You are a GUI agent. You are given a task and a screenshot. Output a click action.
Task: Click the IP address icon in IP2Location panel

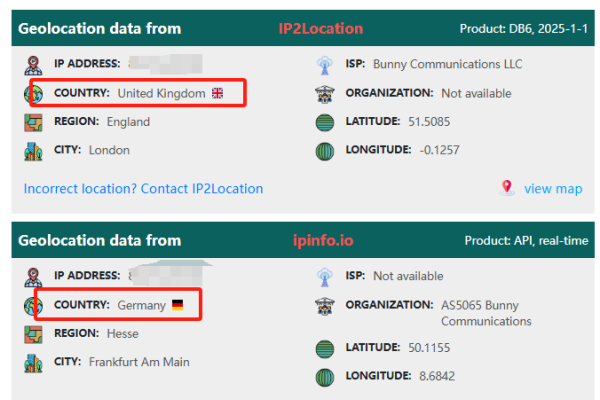pos(33,66)
